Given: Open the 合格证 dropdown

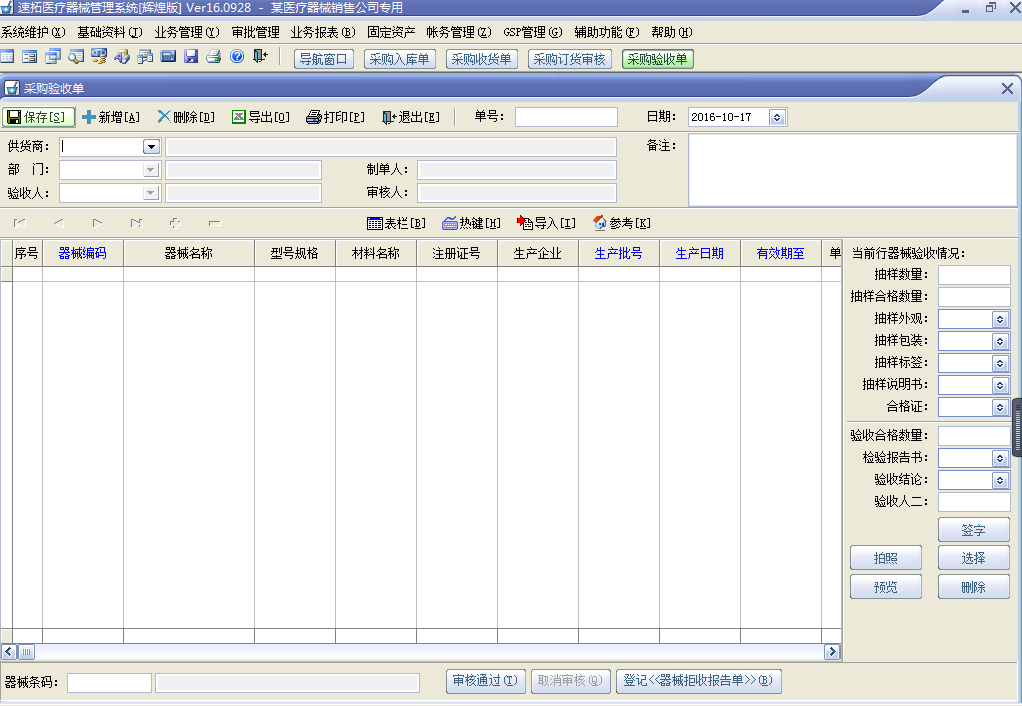Looking at the screenshot, I should [1000, 407].
